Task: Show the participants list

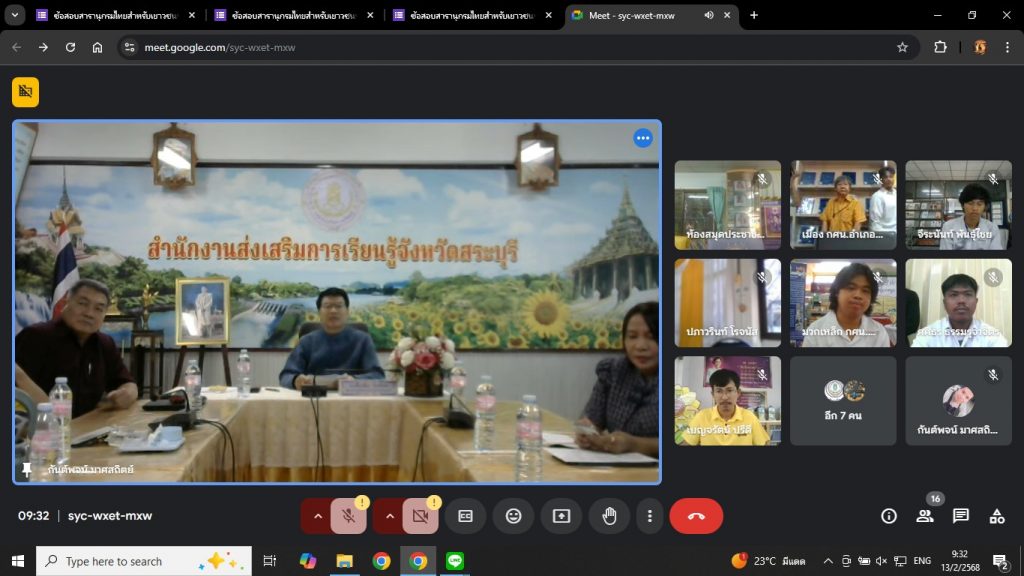Action: pos(924,516)
